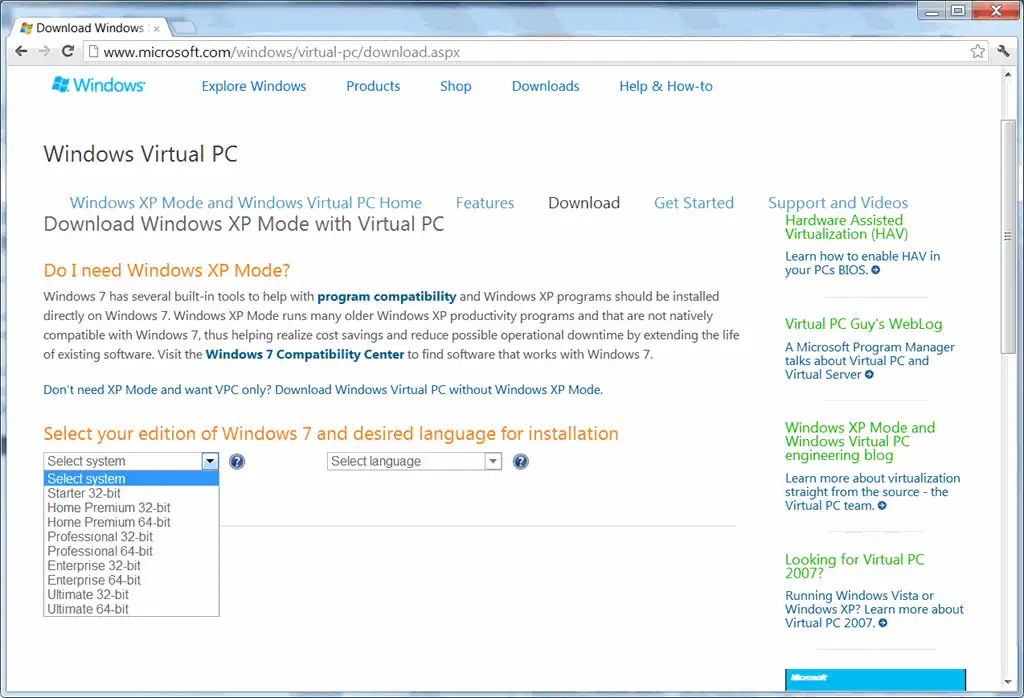
Task: Choose Professional 64-bit from the list
Action: (100, 551)
